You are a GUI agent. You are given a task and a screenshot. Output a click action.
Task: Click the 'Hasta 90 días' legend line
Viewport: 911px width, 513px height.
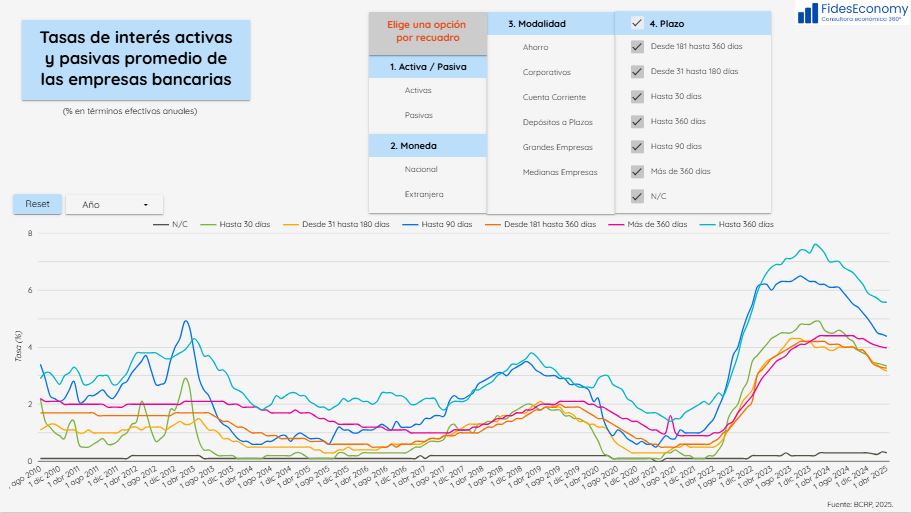(438, 225)
